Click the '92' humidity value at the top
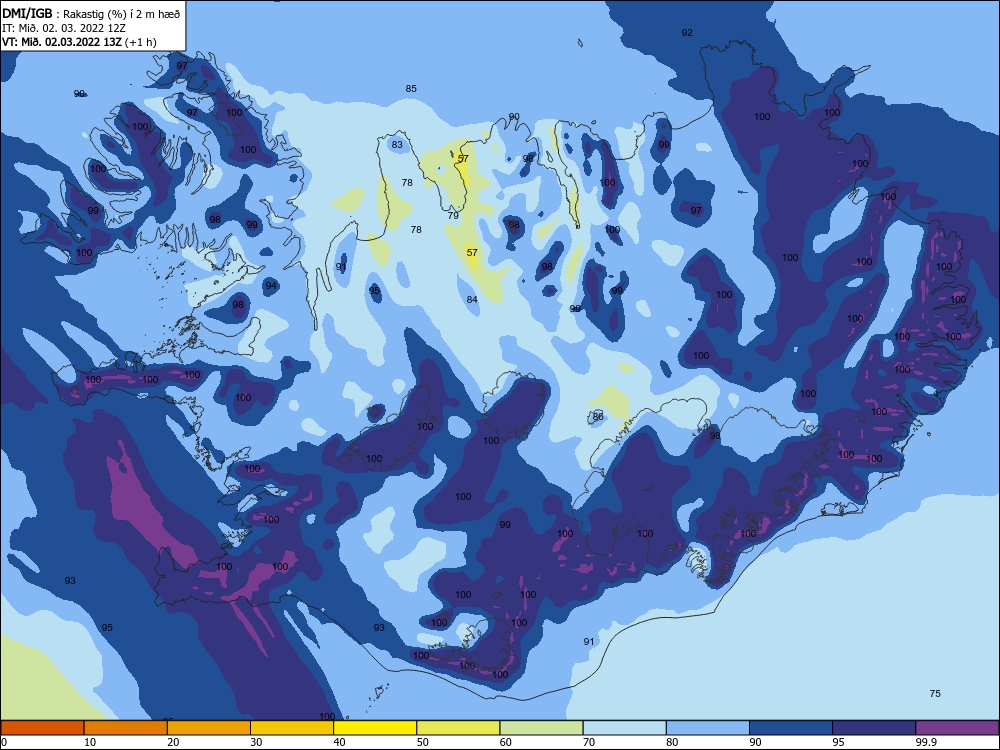Image resolution: width=1000 pixels, height=750 pixels. click(687, 33)
